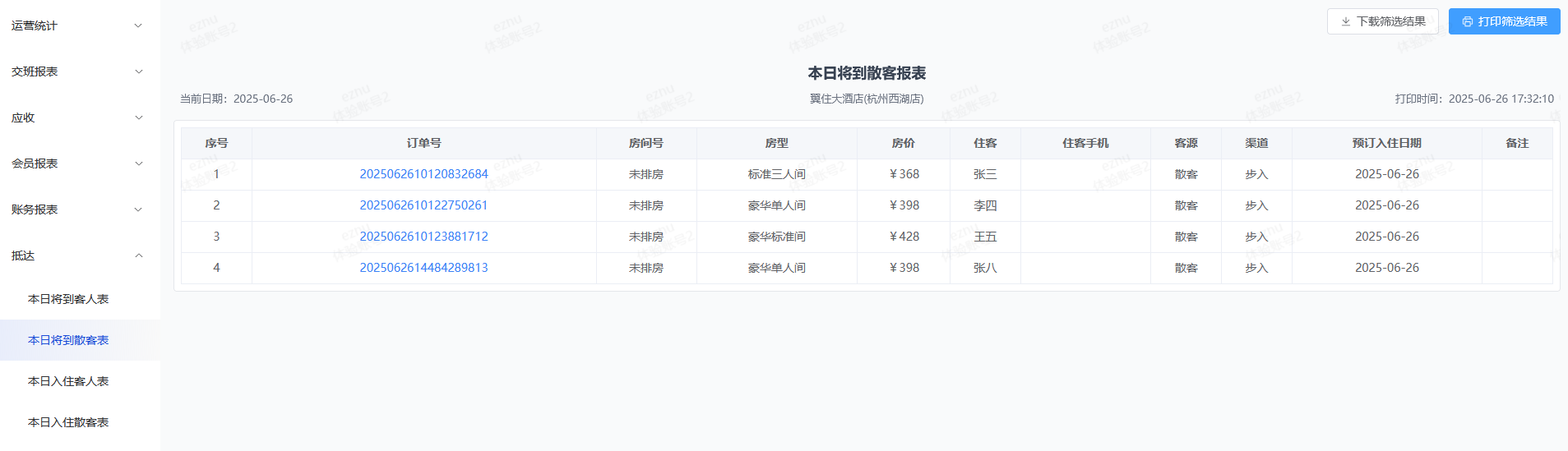Screen dimensions: 1568x451
Task: Click ¥398 in 李四's row
Action: pyautogui.click(x=904, y=205)
